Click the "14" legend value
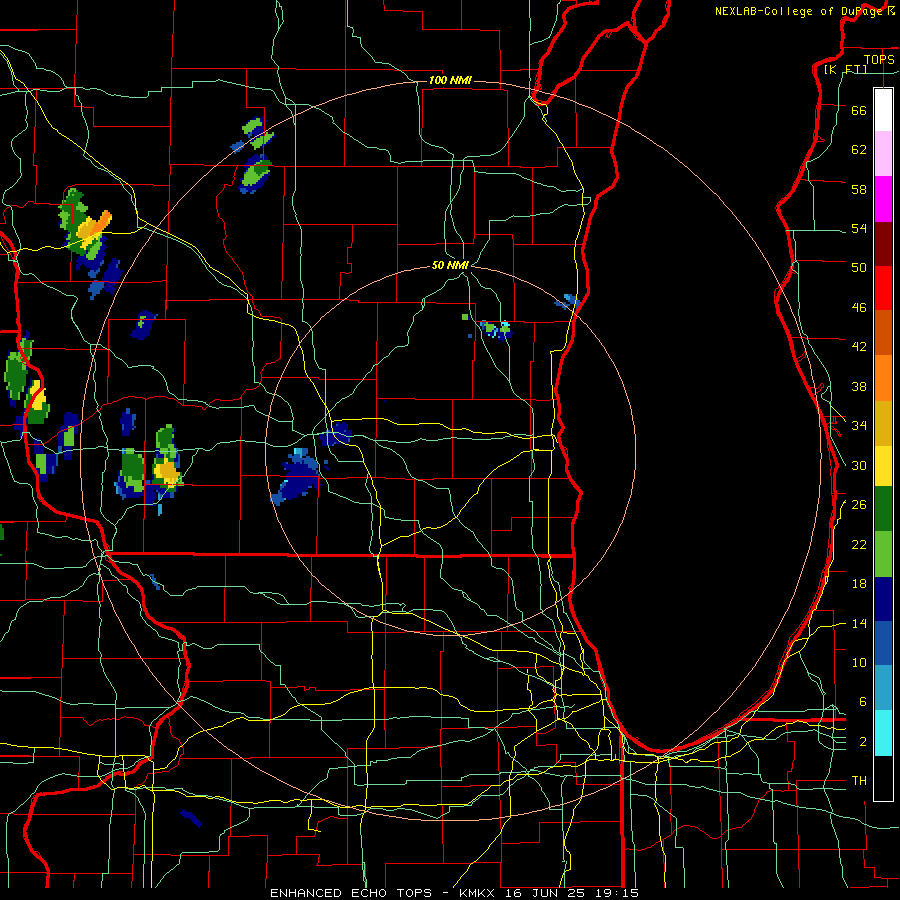 tap(859, 623)
